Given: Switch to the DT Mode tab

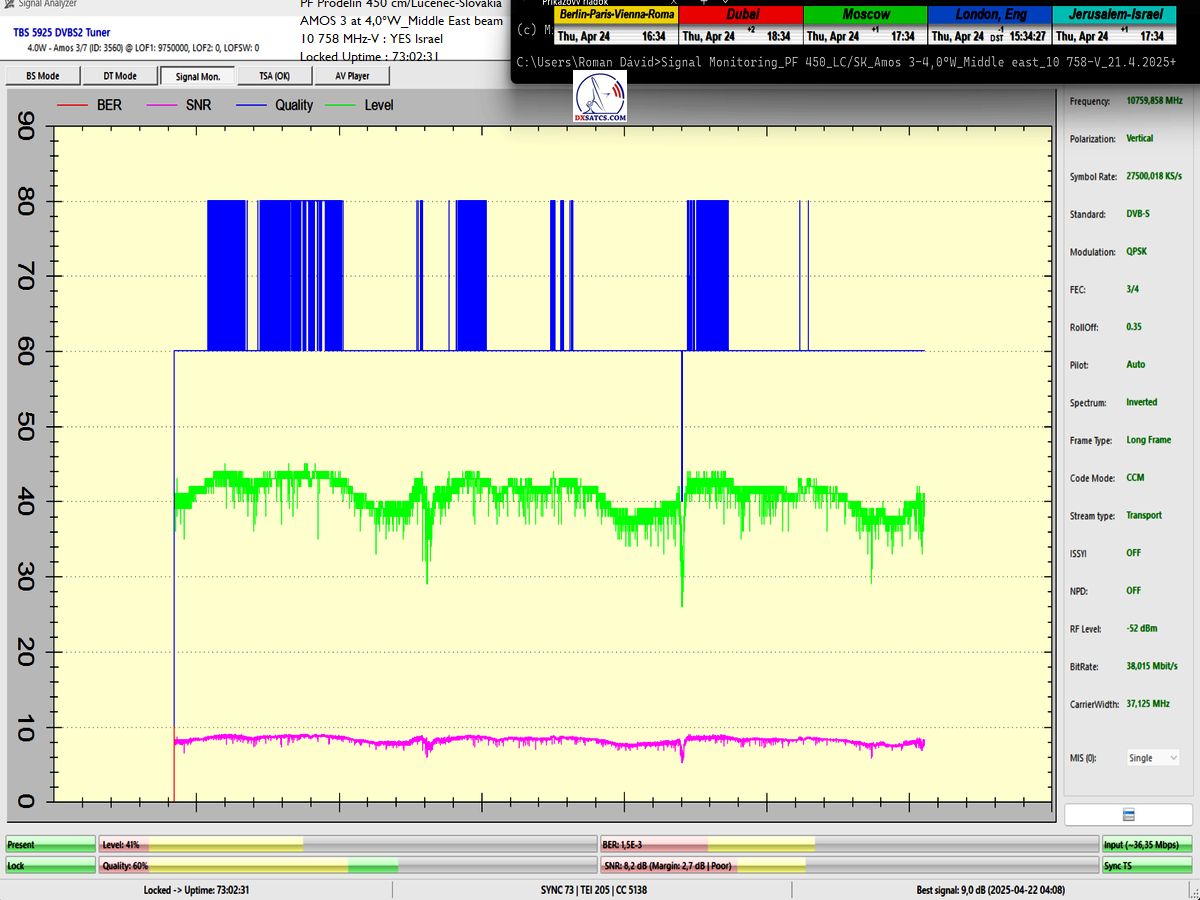Looking at the screenshot, I should coord(119,76).
